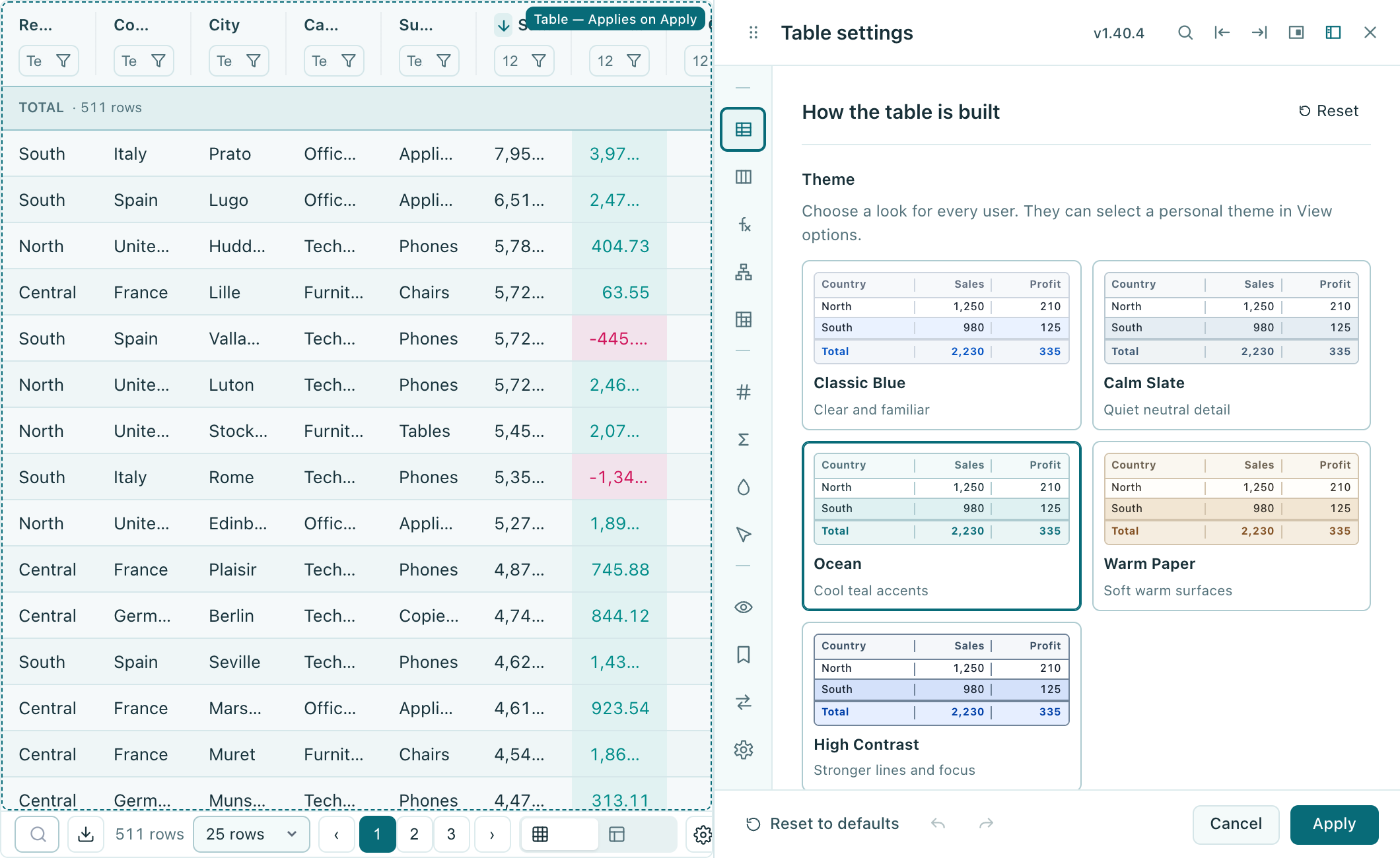Go to next page arrow
Screen dimensions: 1400x858
492,834
